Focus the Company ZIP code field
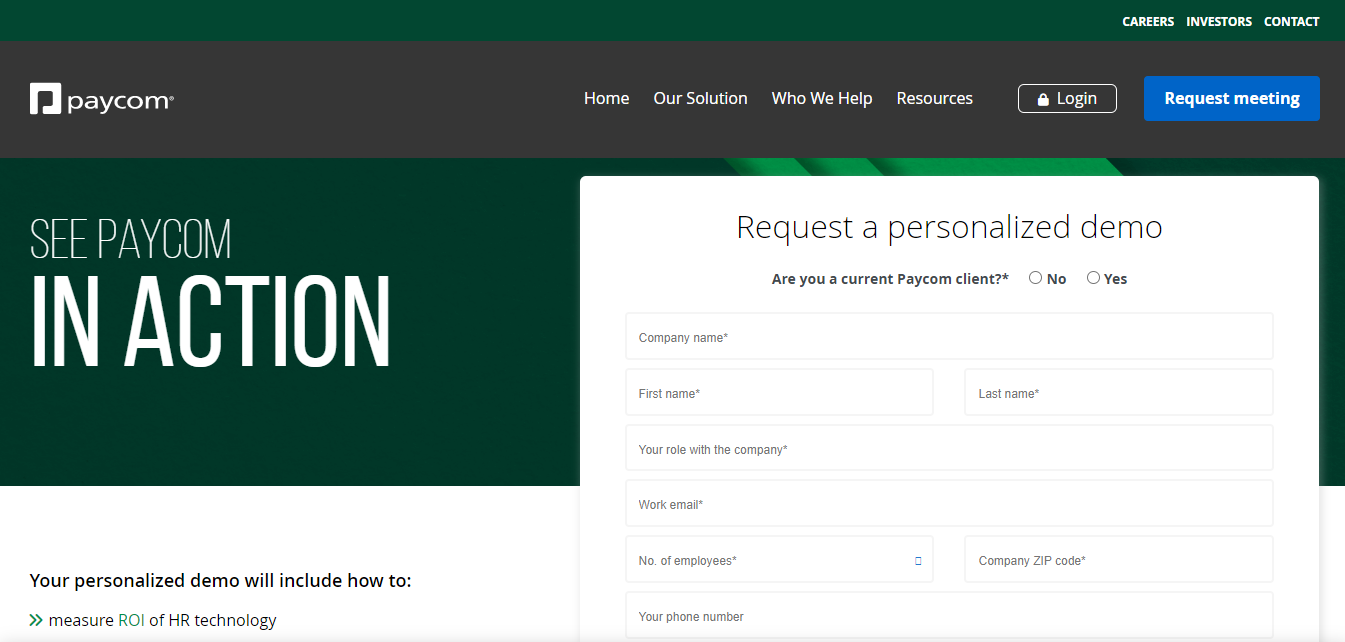 tap(1119, 560)
